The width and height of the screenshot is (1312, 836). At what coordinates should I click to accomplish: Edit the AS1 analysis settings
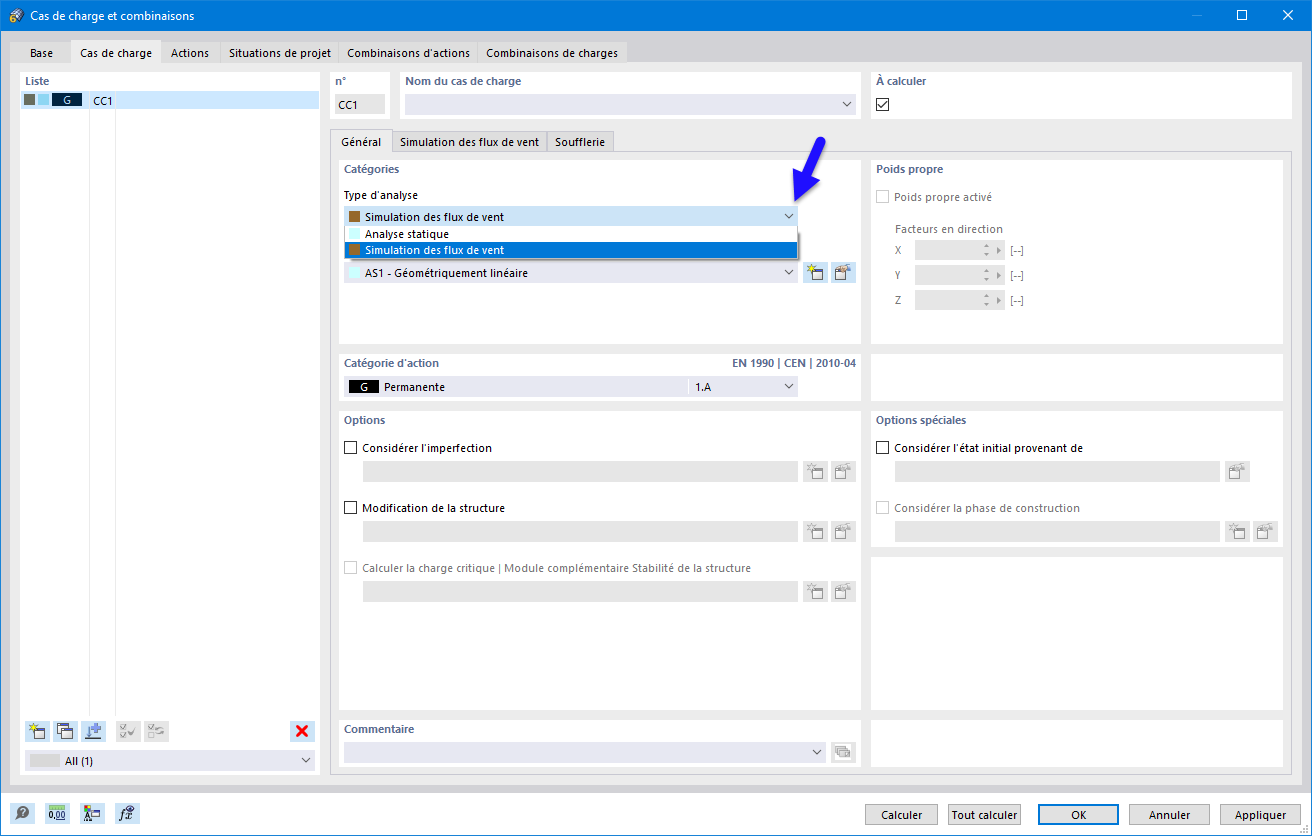coord(844,272)
